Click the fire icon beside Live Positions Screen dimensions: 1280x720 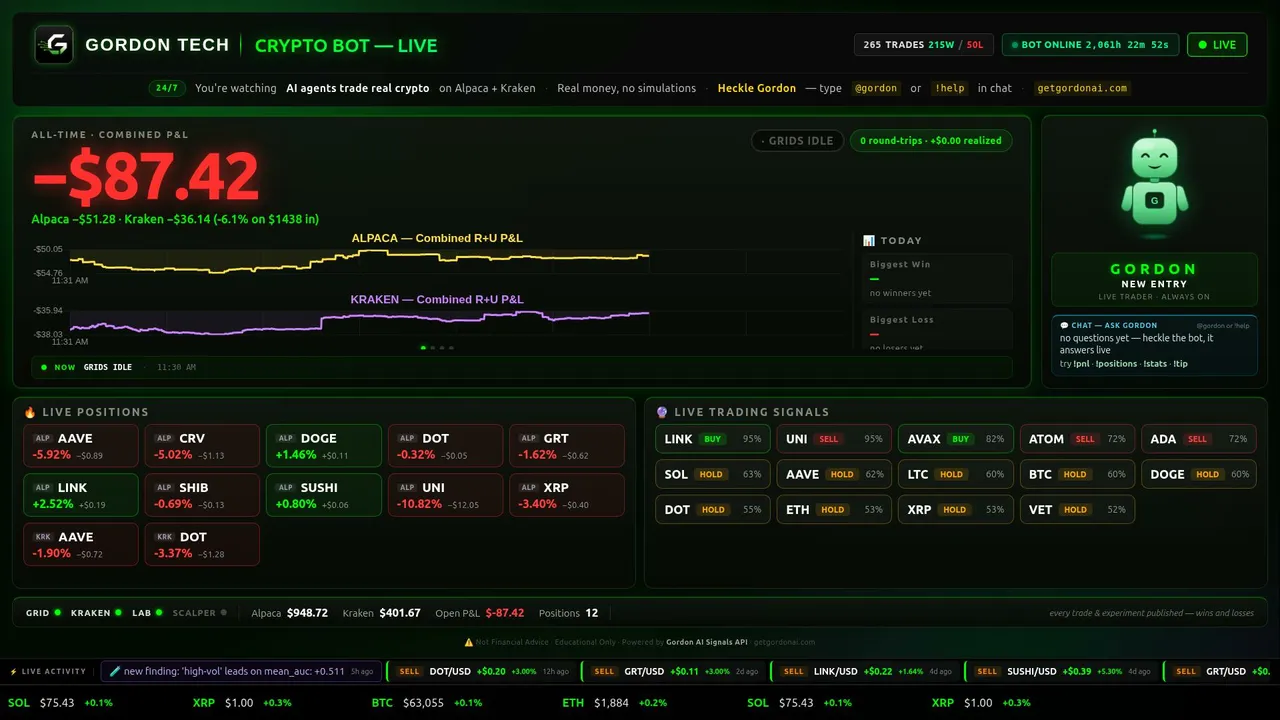[x=30, y=412]
